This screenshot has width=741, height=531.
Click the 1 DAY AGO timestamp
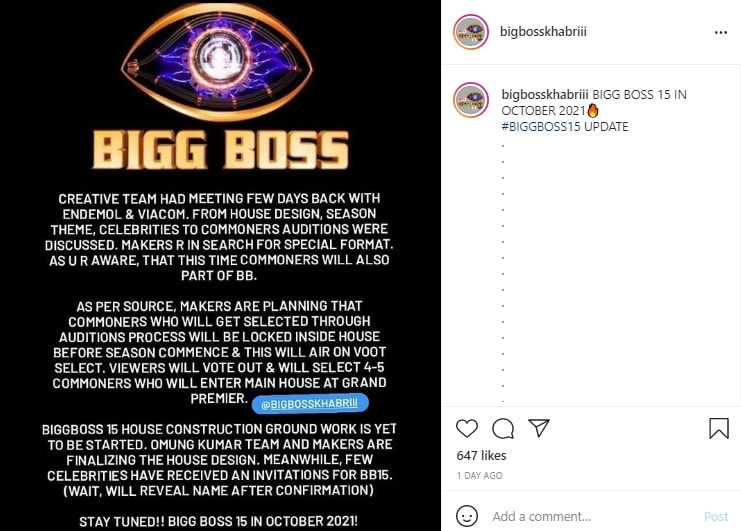pyautogui.click(x=479, y=476)
